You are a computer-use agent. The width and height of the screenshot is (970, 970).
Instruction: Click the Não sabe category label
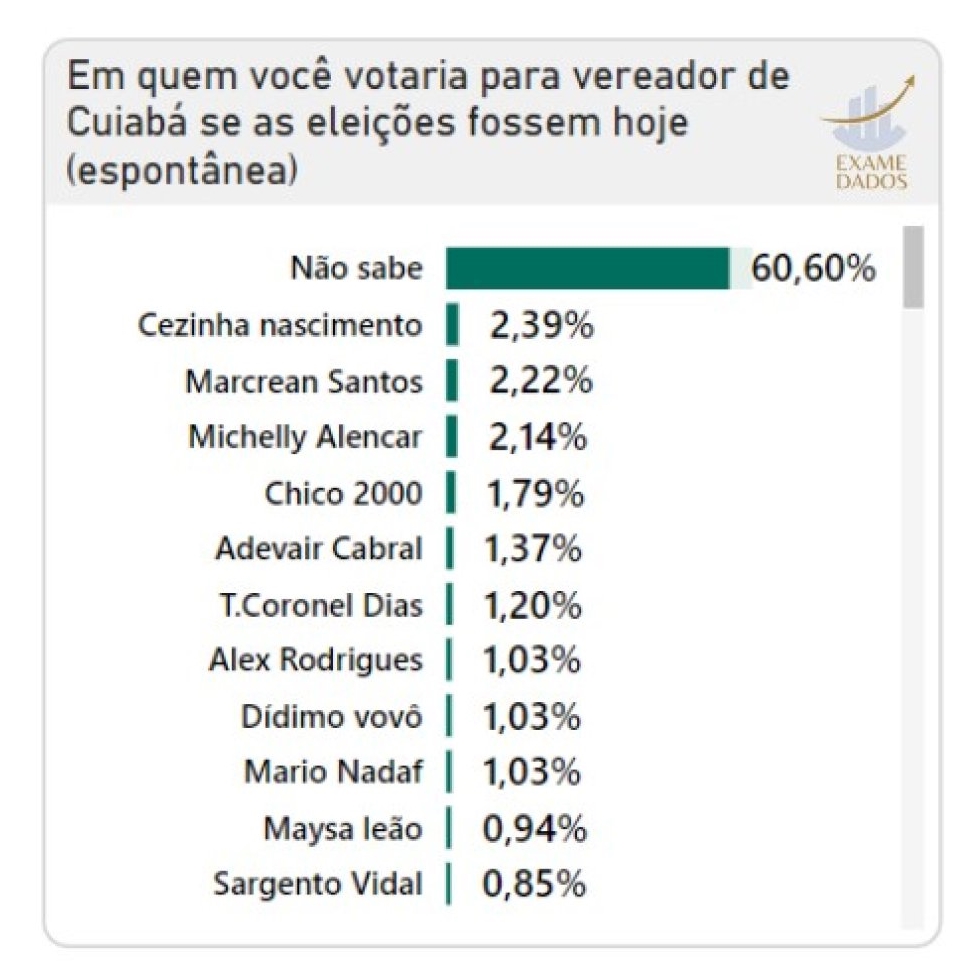(x=356, y=269)
